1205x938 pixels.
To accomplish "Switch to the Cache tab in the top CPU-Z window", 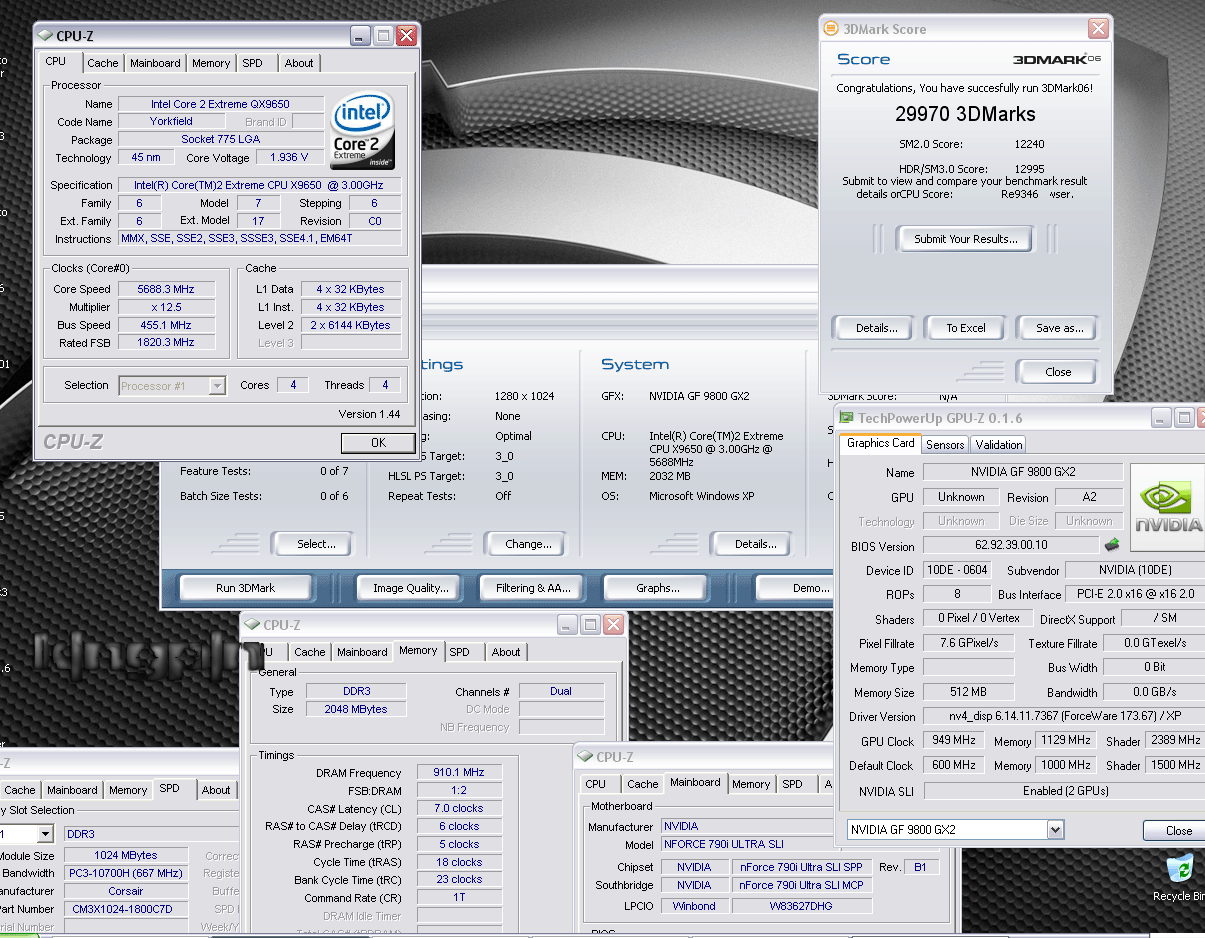I will tap(103, 63).
